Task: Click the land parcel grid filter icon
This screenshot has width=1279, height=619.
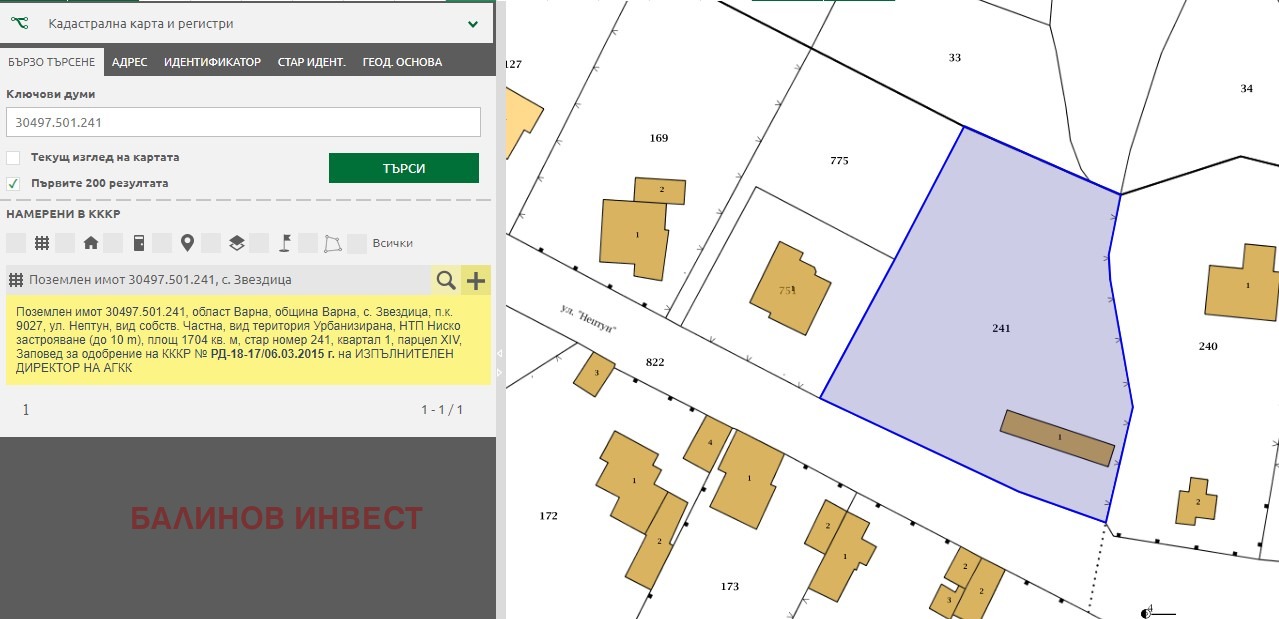Action: coord(42,243)
